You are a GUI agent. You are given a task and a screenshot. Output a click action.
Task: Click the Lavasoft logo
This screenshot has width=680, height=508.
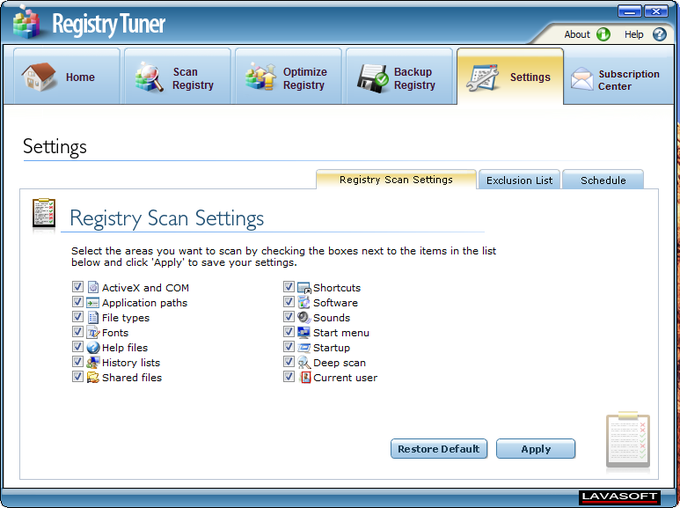[619, 497]
